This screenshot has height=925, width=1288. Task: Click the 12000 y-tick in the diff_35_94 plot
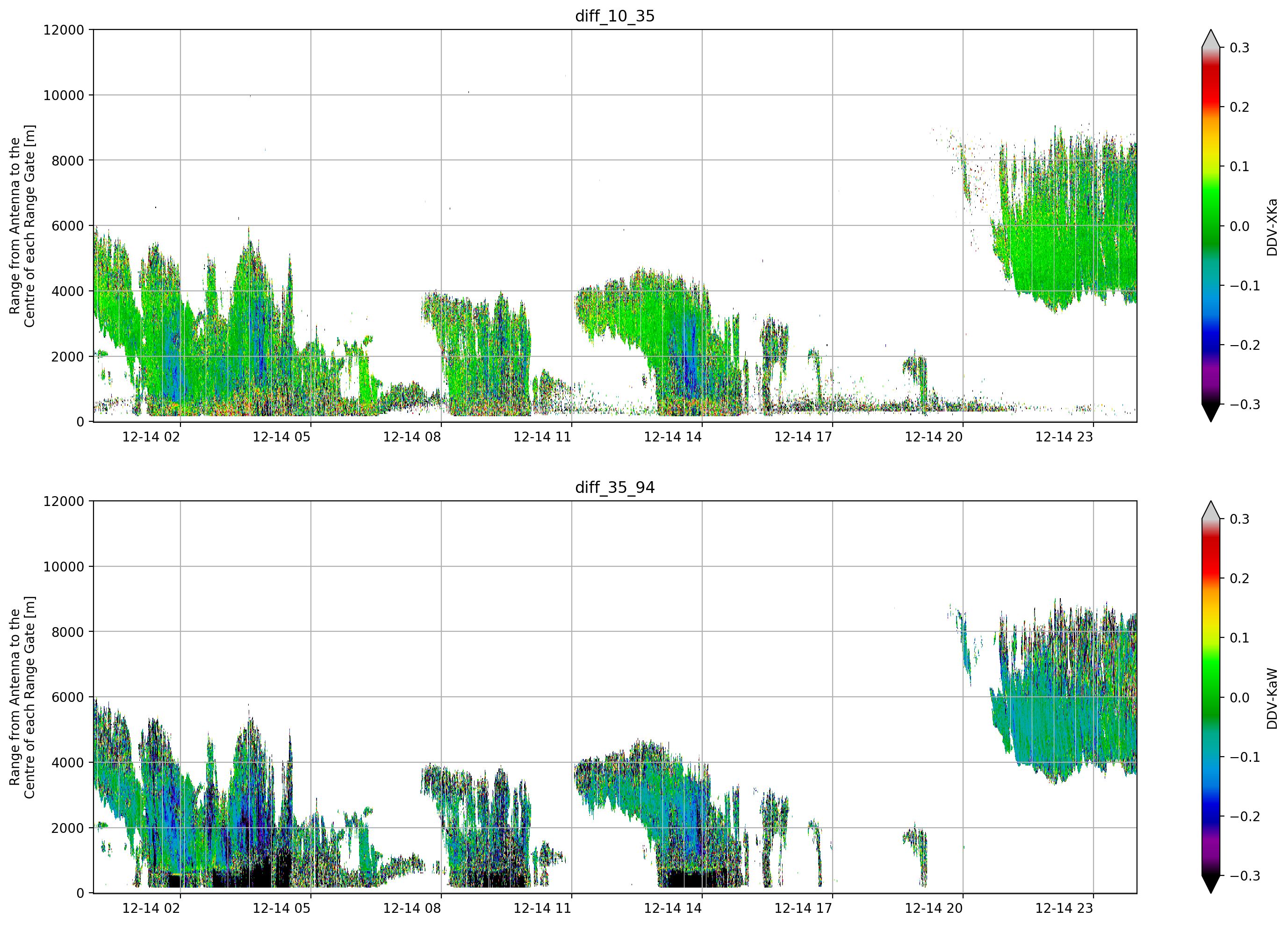pyautogui.click(x=64, y=501)
